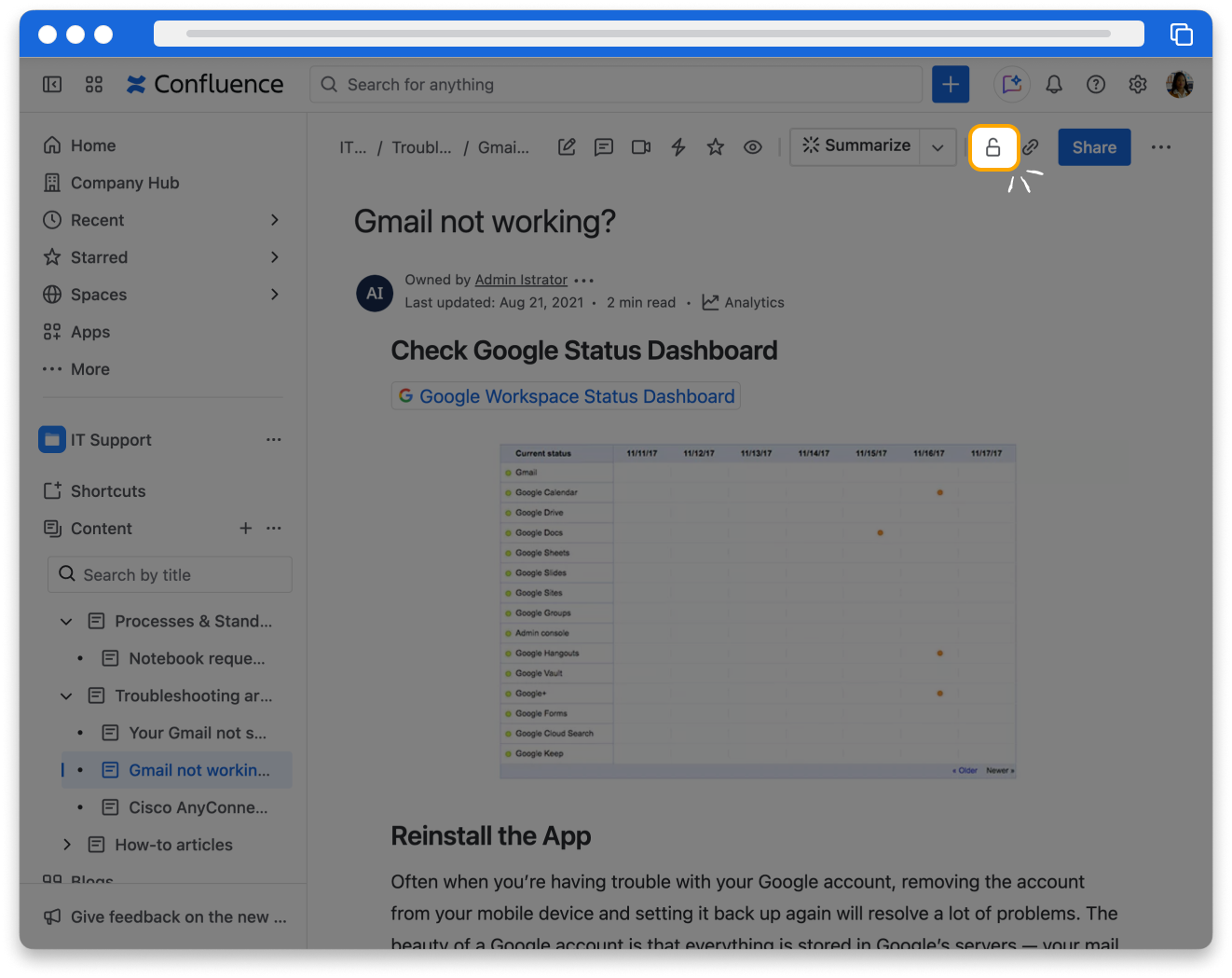Copy page link icon
Screen dimensions: 1232x978
(x=1031, y=147)
